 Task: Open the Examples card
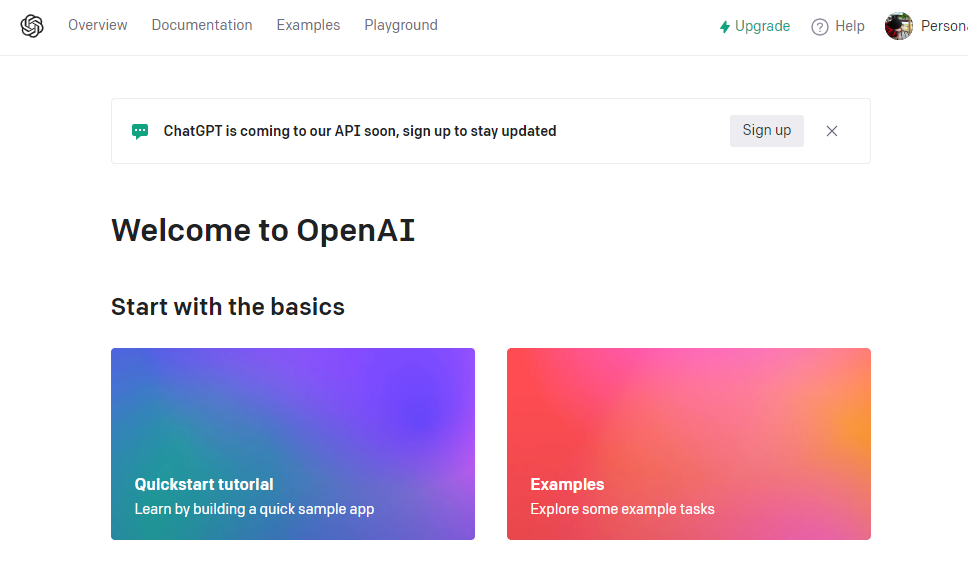pos(688,444)
